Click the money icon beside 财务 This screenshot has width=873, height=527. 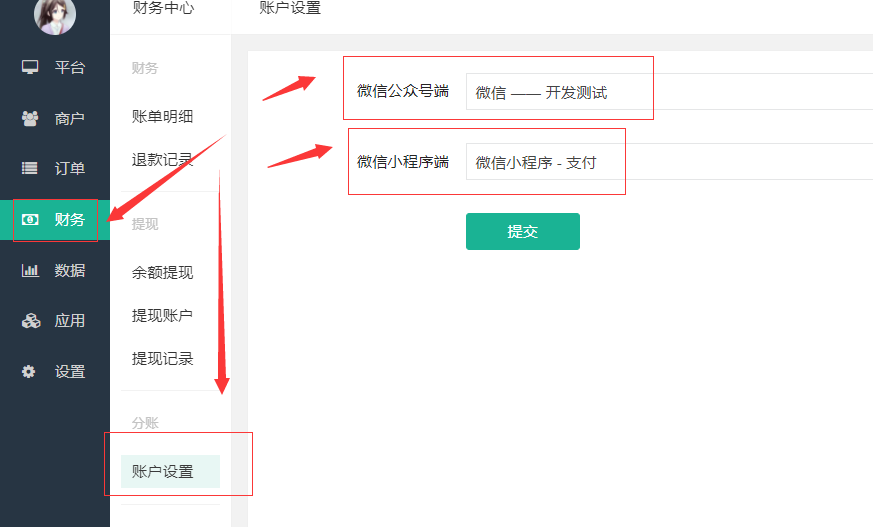coord(30,219)
